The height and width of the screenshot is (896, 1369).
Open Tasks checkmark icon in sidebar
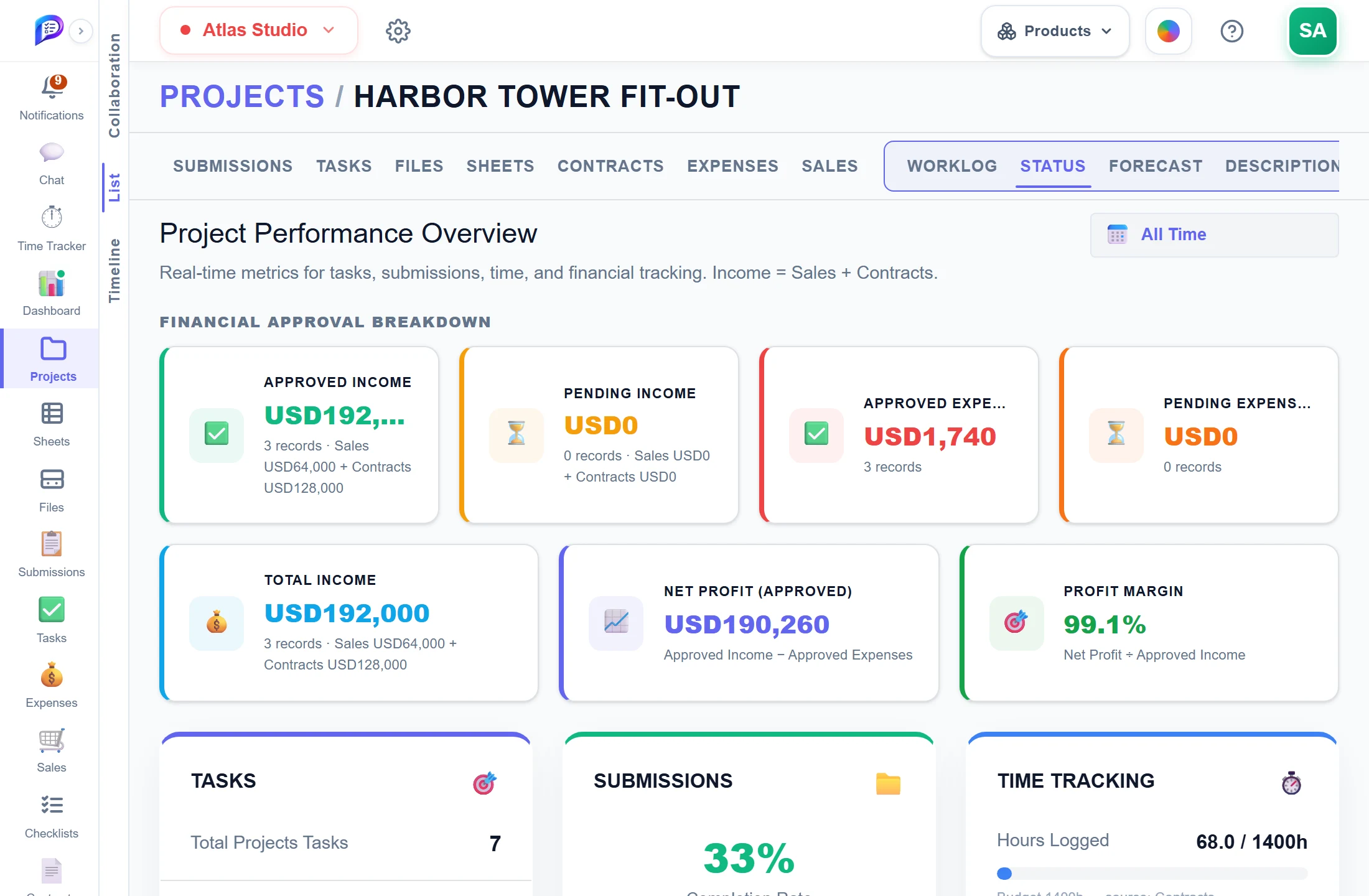[x=52, y=610]
